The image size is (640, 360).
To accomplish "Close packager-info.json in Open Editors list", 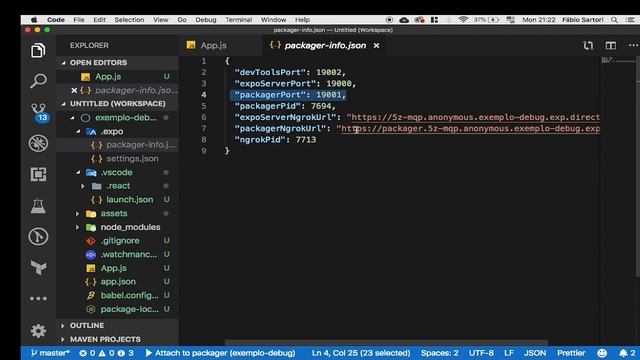I will pyautogui.click(x=74, y=90).
